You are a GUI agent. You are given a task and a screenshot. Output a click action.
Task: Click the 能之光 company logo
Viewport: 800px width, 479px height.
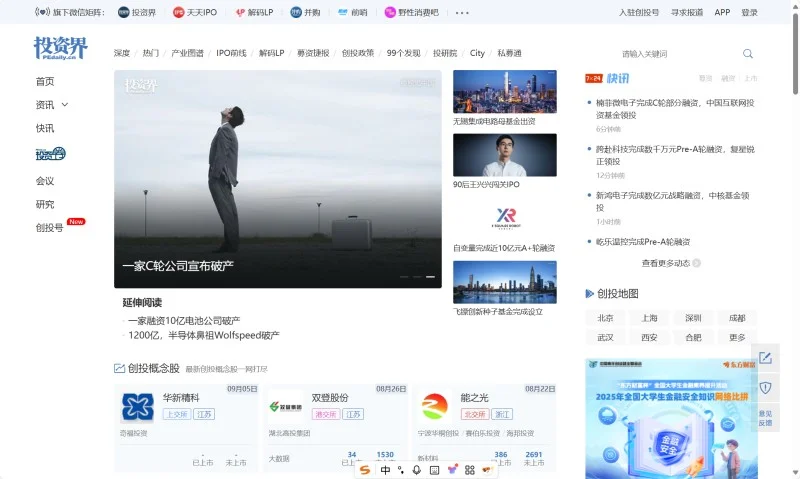click(x=435, y=407)
